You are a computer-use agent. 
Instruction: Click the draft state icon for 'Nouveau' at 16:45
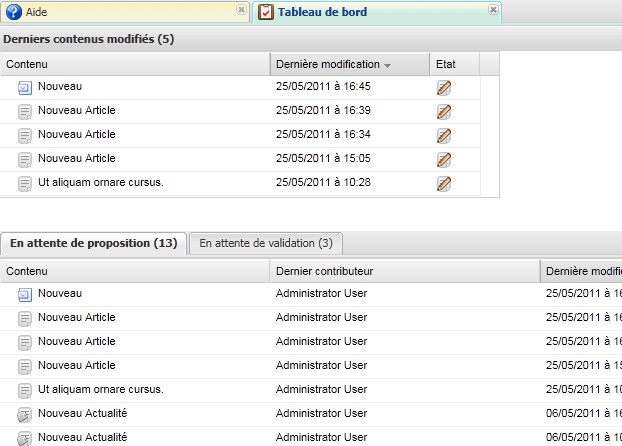pyautogui.click(x=444, y=87)
